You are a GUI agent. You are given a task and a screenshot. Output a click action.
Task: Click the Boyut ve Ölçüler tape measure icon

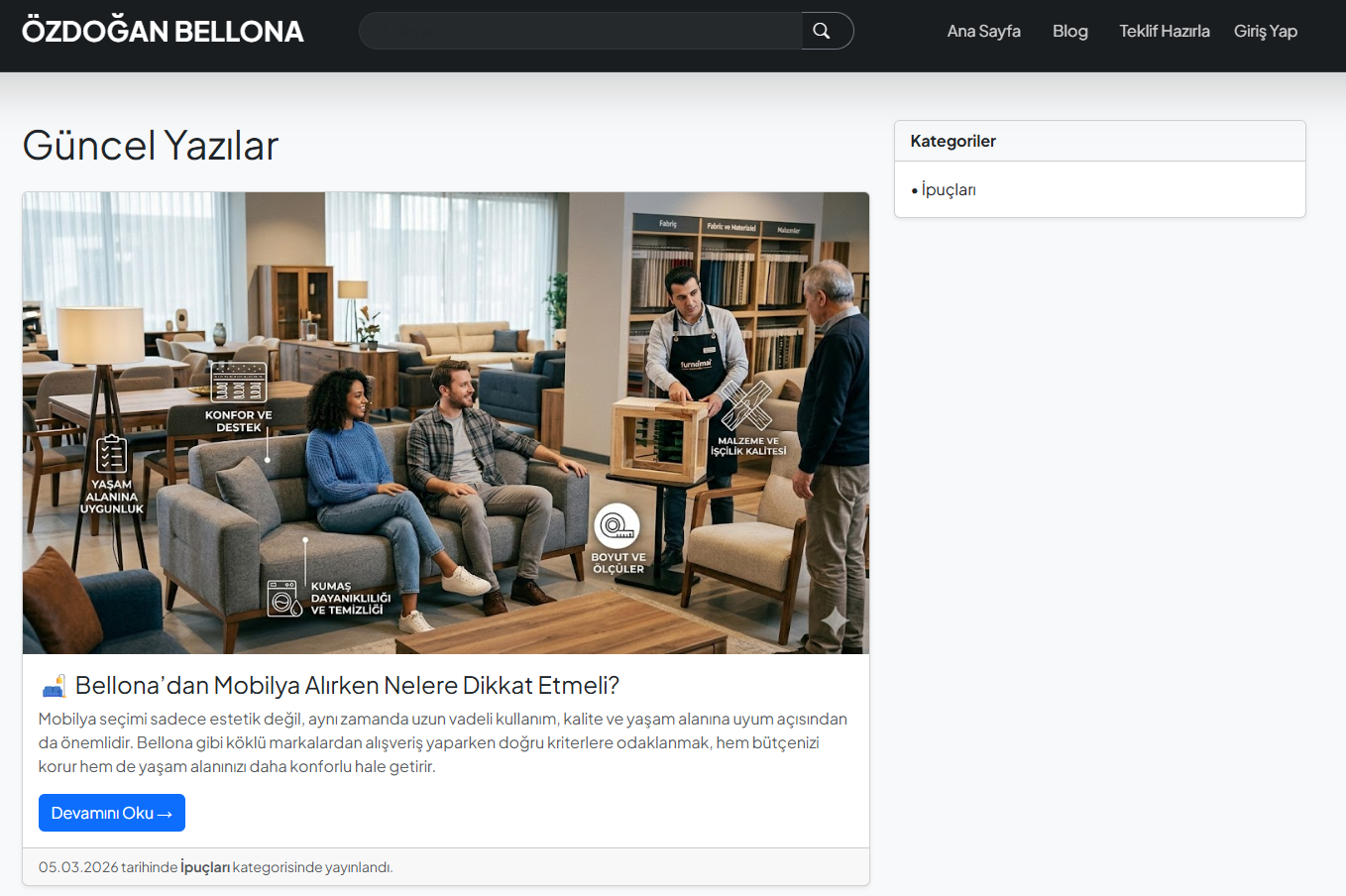click(617, 526)
